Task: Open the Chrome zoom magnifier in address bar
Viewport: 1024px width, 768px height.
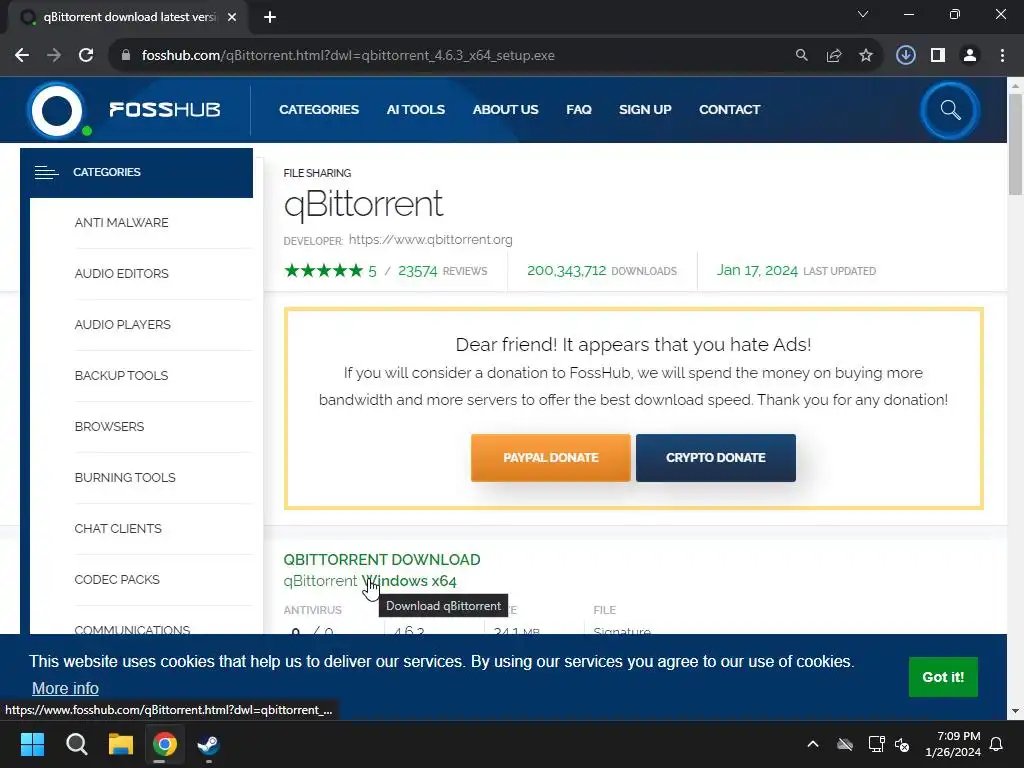Action: (801, 56)
